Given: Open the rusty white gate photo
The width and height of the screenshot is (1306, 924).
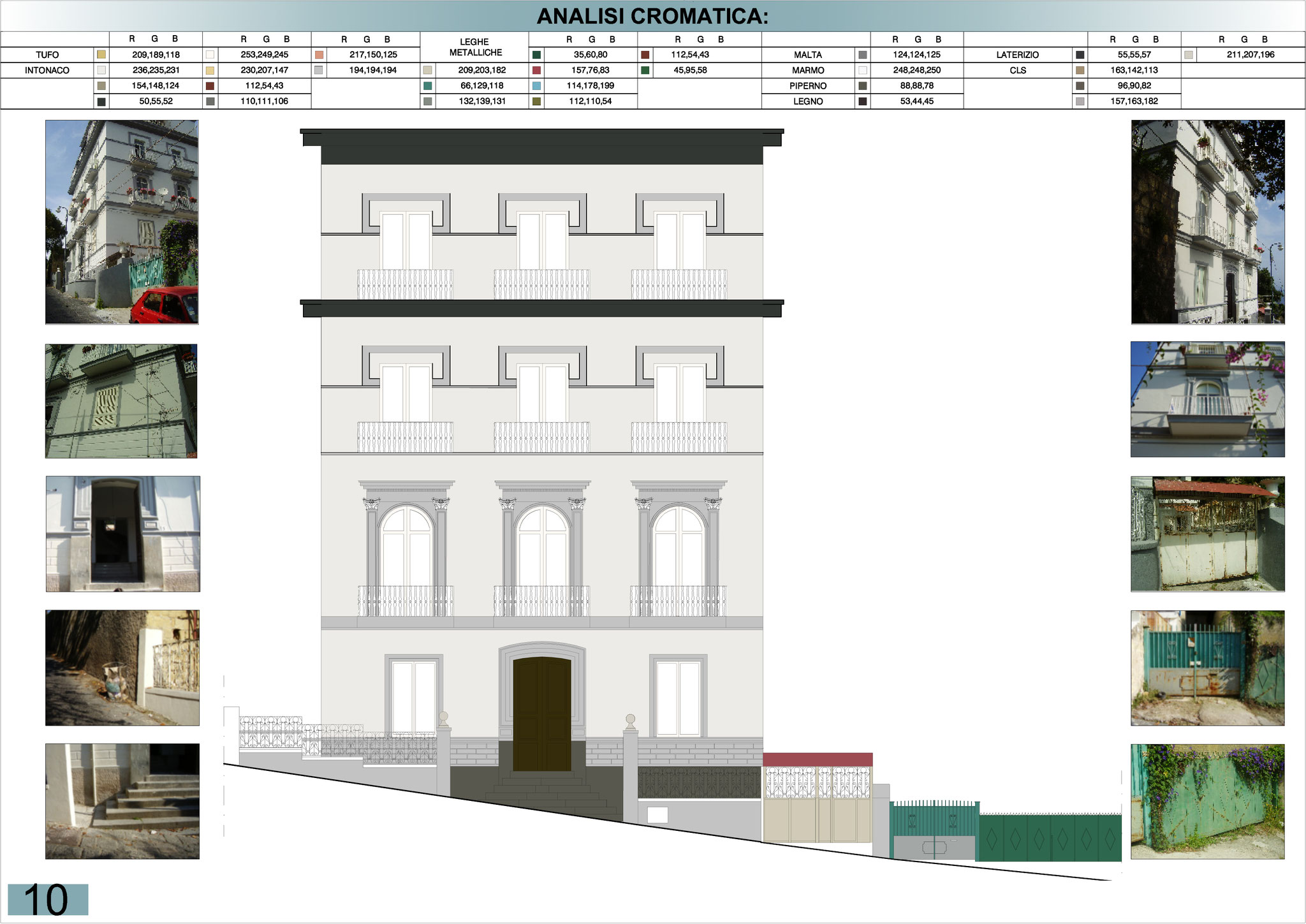Looking at the screenshot, I should point(1208,534).
